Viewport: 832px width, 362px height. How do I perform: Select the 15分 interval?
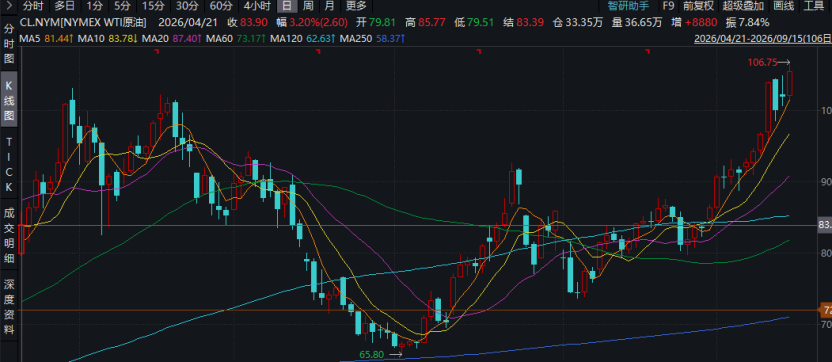pyautogui.click(x=153, y=6)
